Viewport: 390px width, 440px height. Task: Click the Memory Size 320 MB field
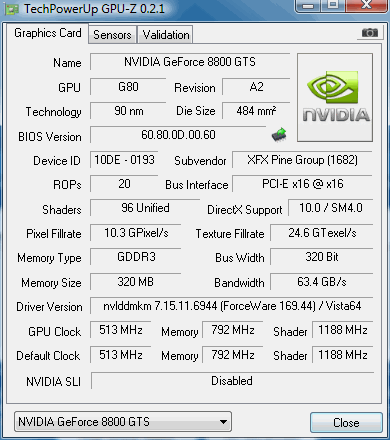click(x=136, y=282)
